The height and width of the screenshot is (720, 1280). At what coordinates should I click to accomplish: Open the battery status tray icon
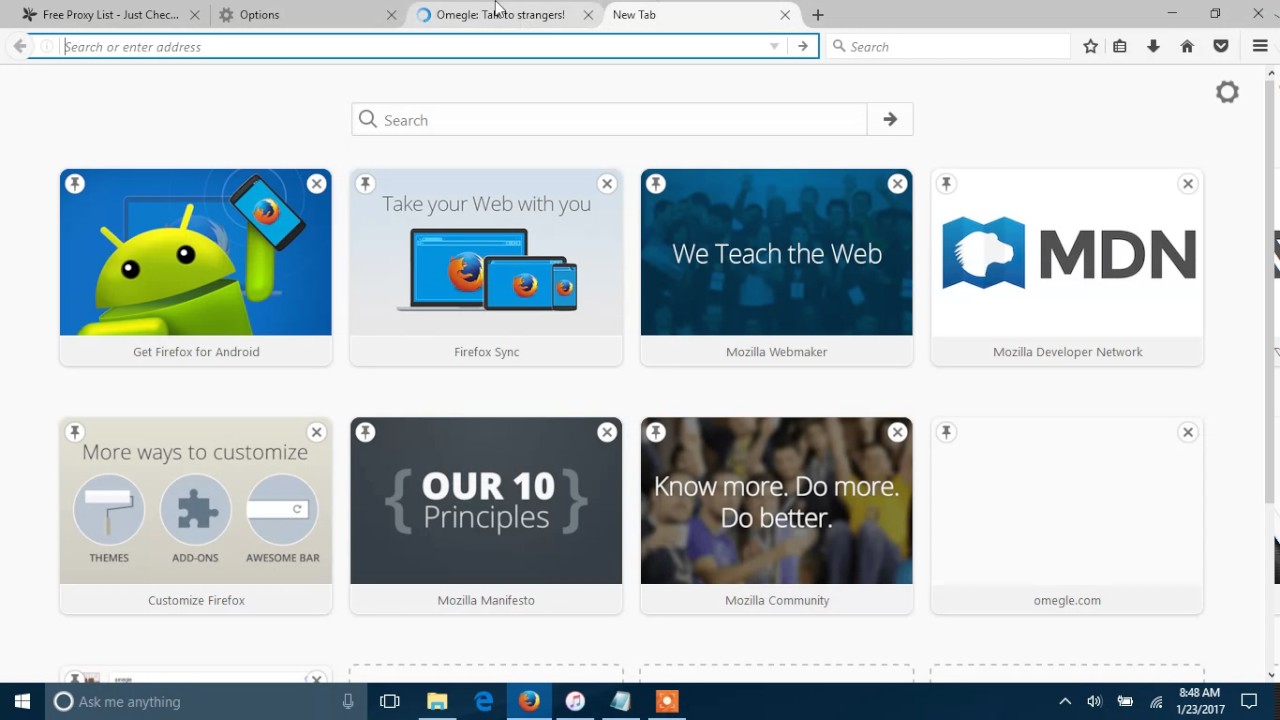point(1125,702)
